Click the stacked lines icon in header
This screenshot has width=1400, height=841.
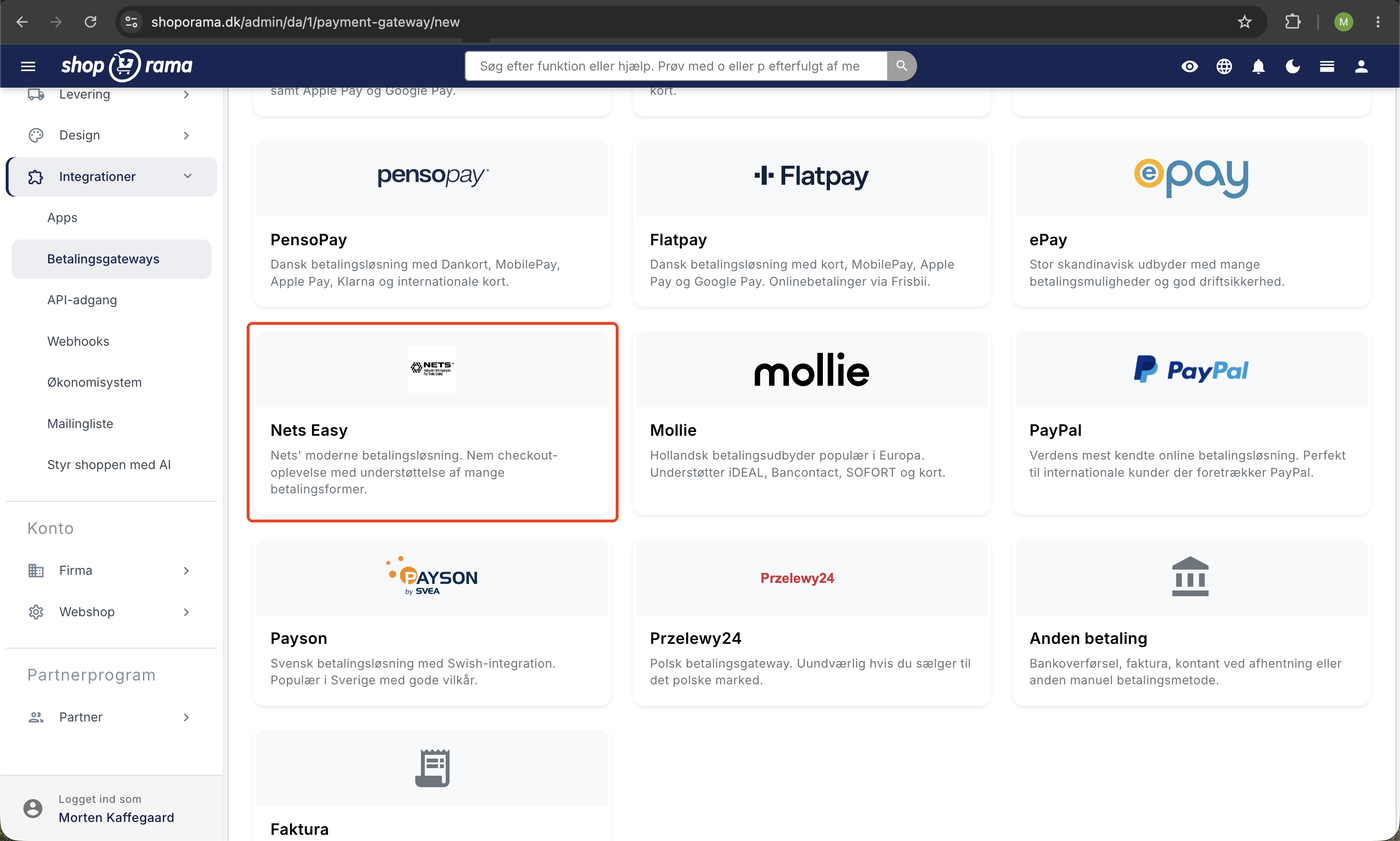pyautogui.click(x=1327, y=66)
